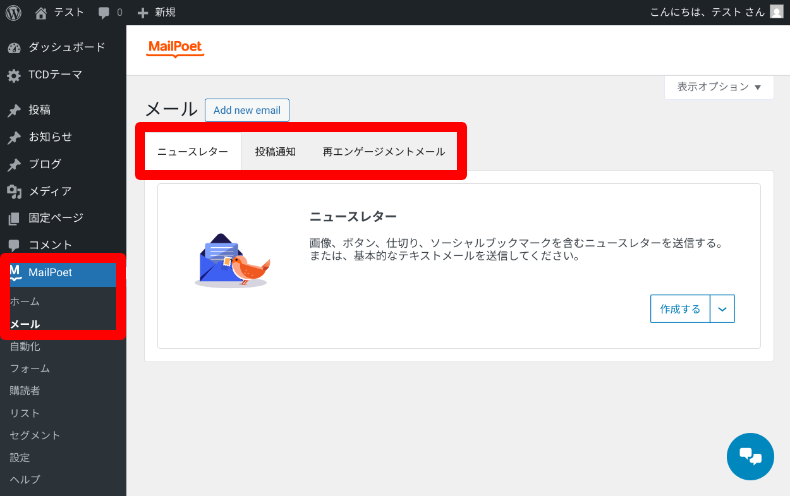The height and width of the screenshot is (496, 790).
Task: Go to MailPoet ホーム submenu
Action: point(25,301)
